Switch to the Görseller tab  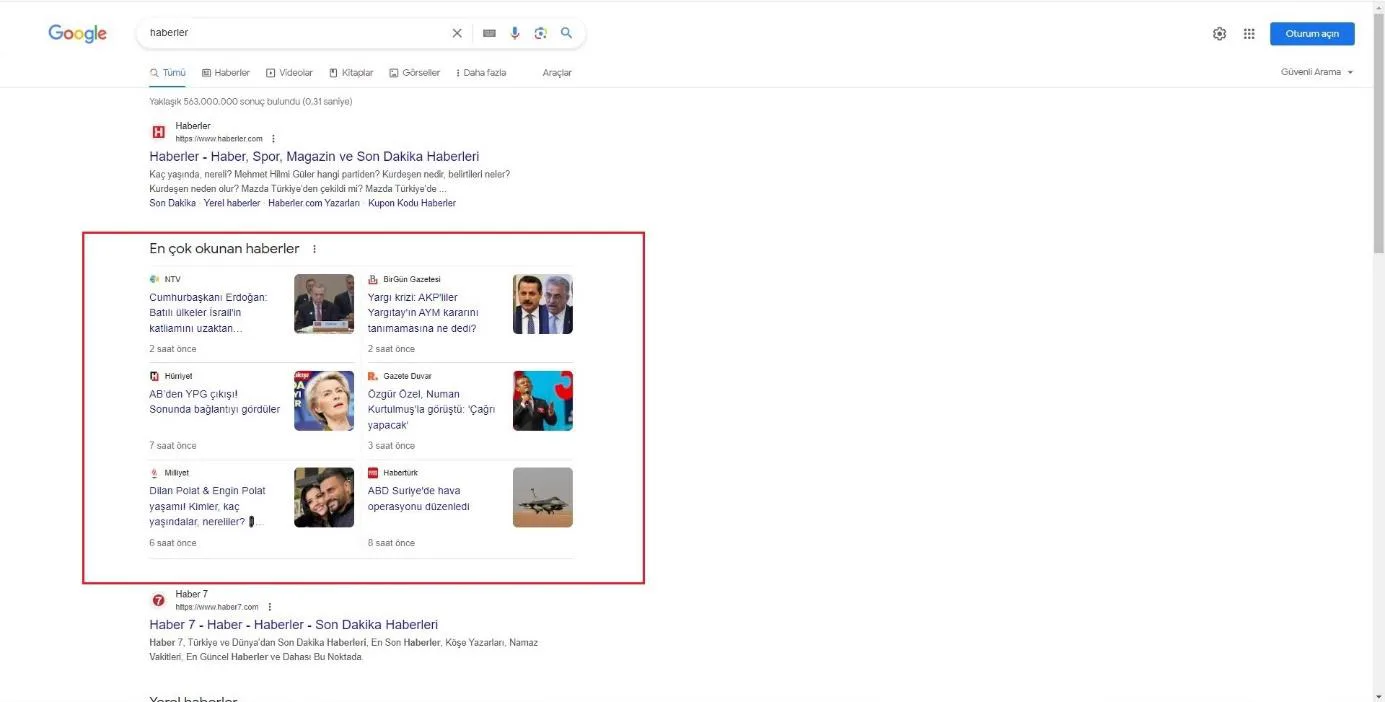tap(414, 73)
